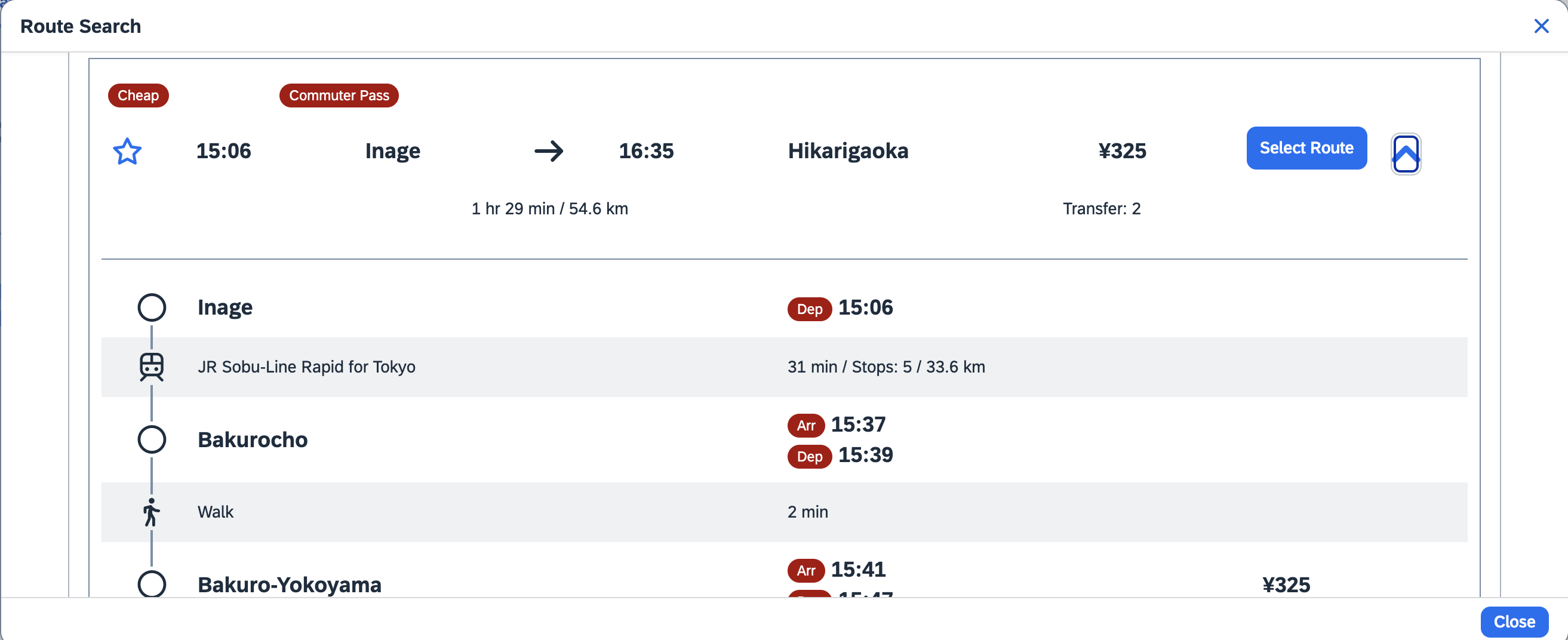Viewport: 1568px width, 640px height.
Task: Click the Cheap tag
Action: 138,96
